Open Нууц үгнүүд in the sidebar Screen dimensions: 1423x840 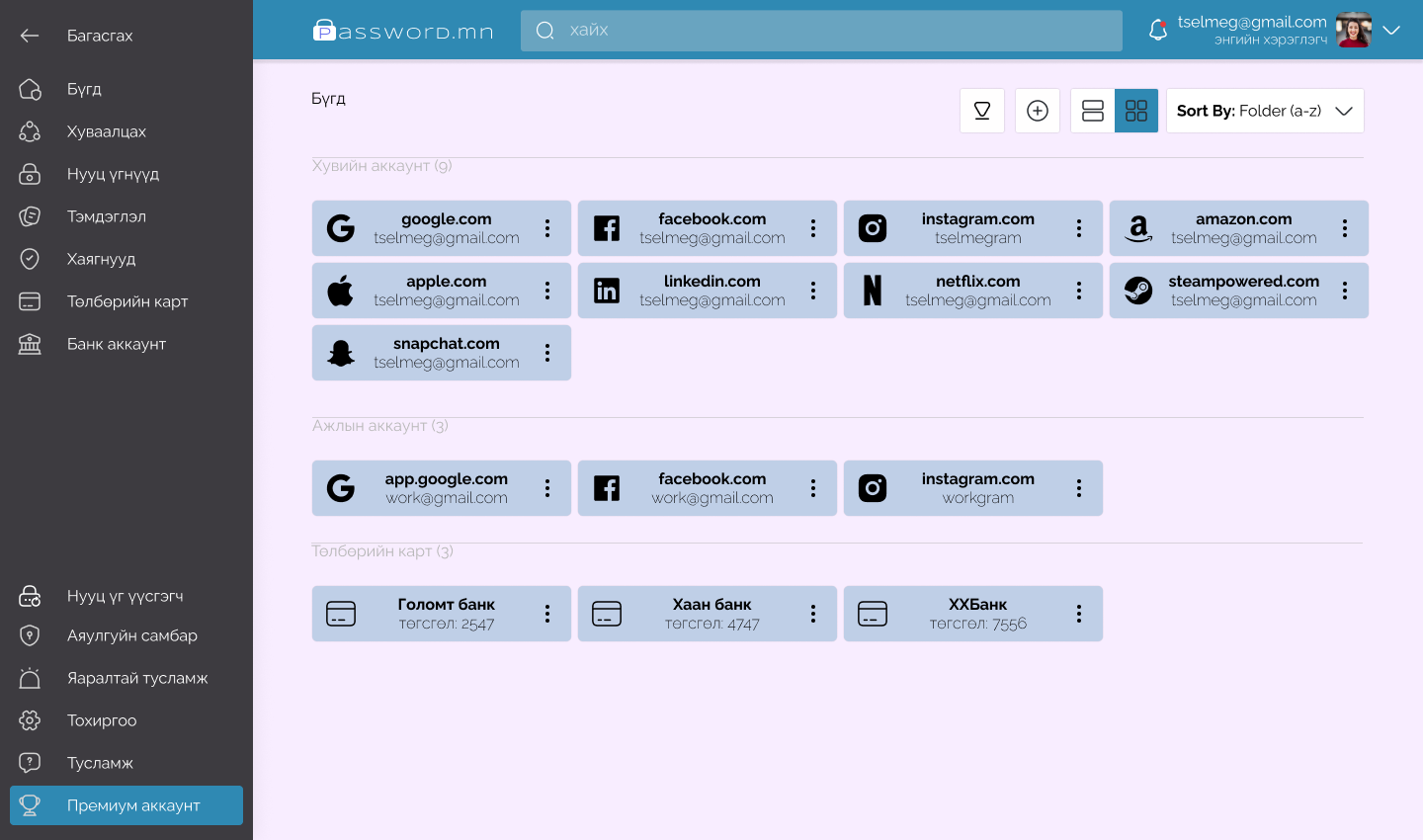pyautogui.click(x=113, y=174)
